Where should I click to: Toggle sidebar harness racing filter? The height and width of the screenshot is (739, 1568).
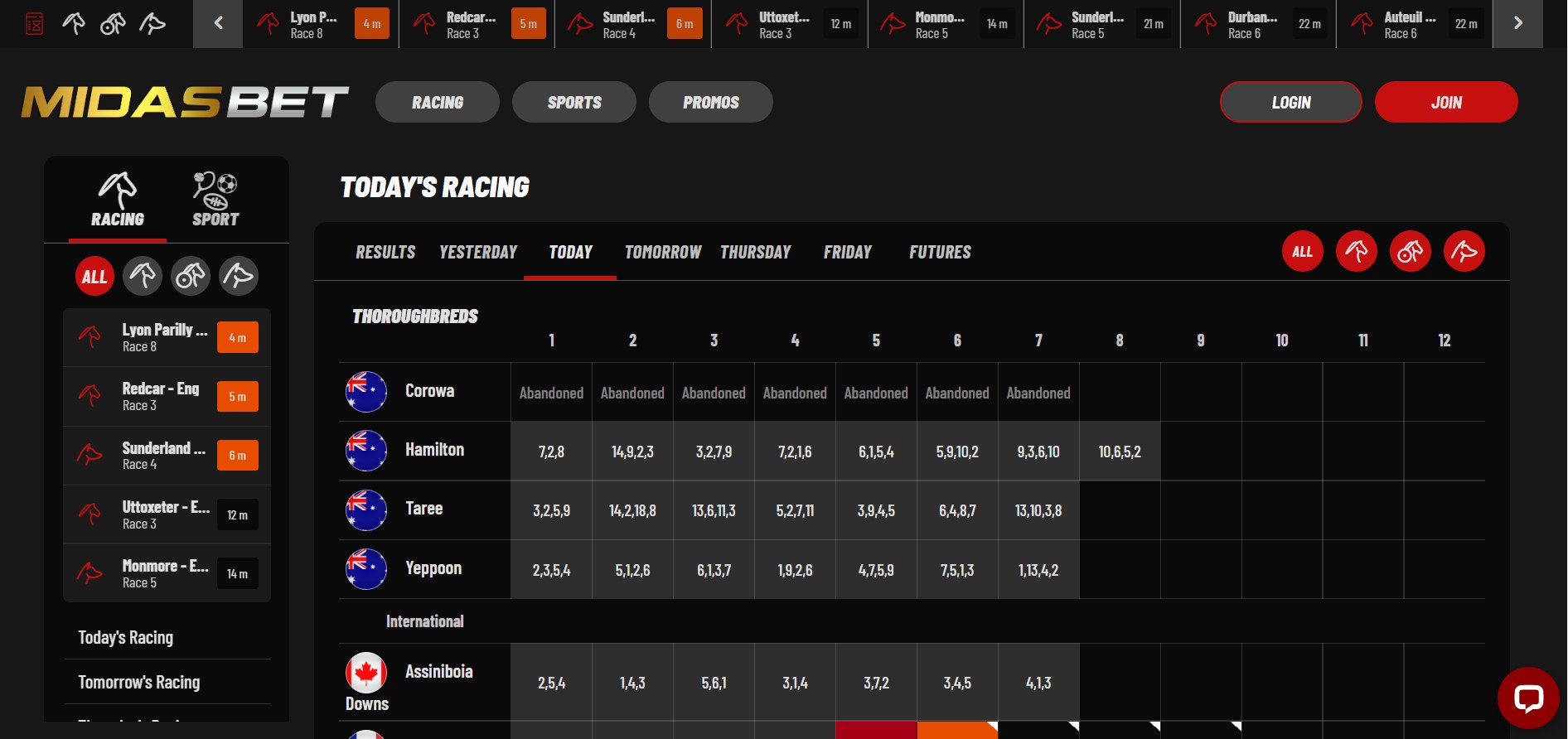click(191, 276)
